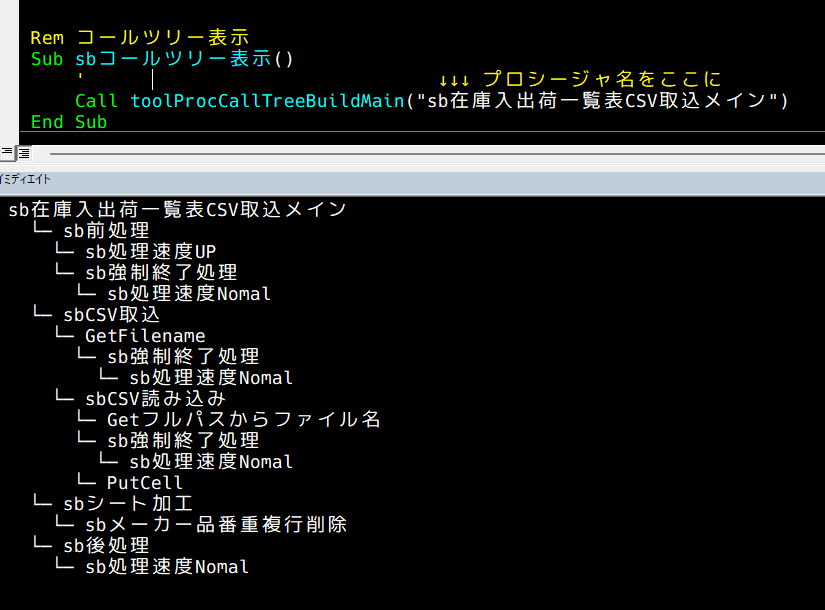Click the PutCell call entry
This screenshot has height=610, width=825.
pos(143,482)
